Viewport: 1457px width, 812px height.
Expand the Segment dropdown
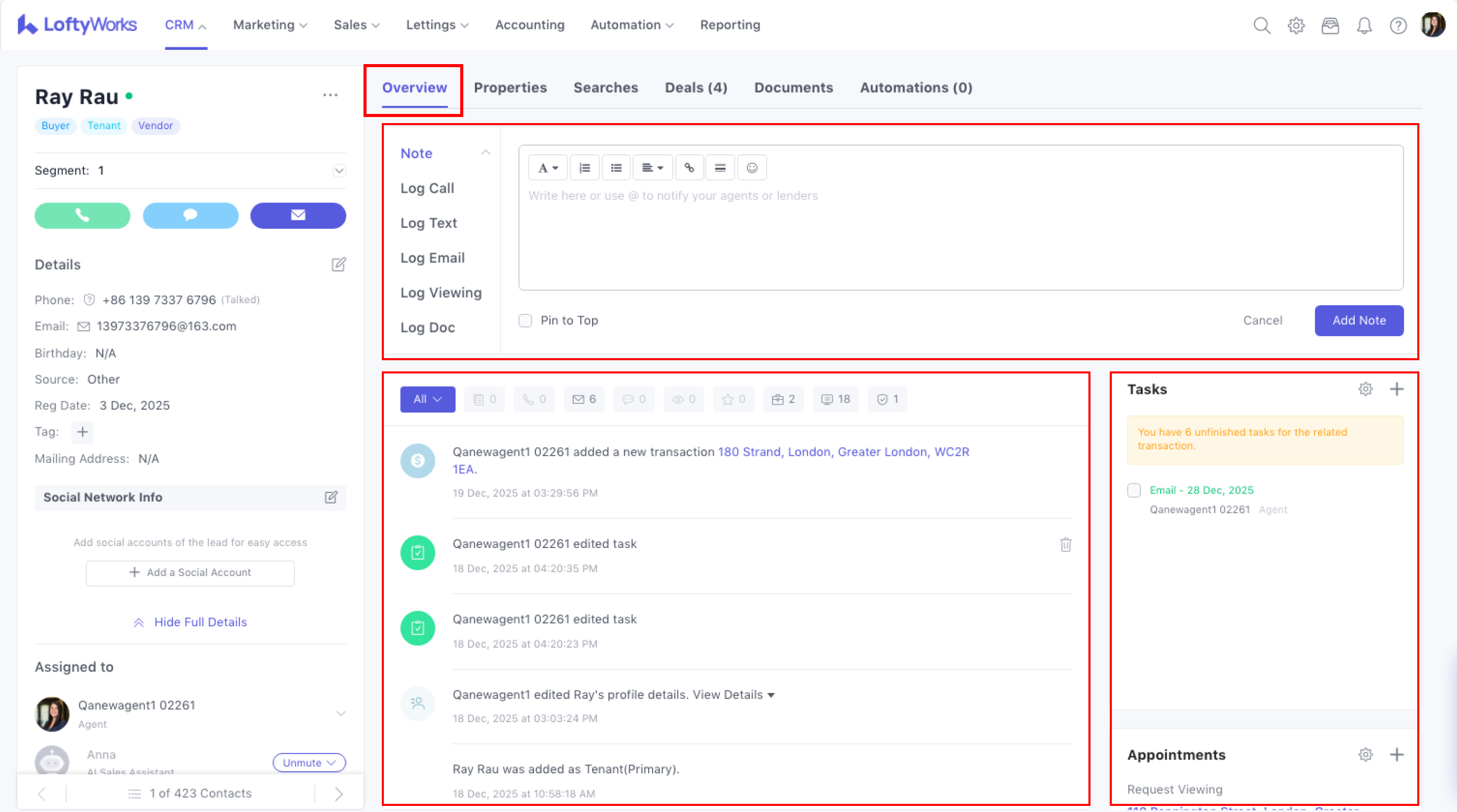339,170
